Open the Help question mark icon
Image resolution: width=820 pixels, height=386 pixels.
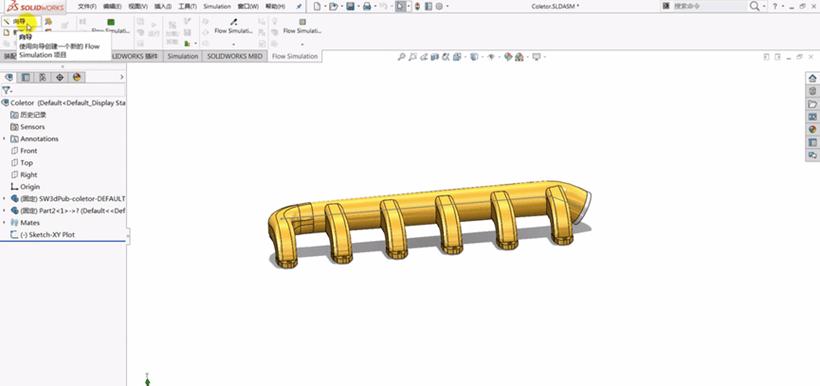pos(775,6)
